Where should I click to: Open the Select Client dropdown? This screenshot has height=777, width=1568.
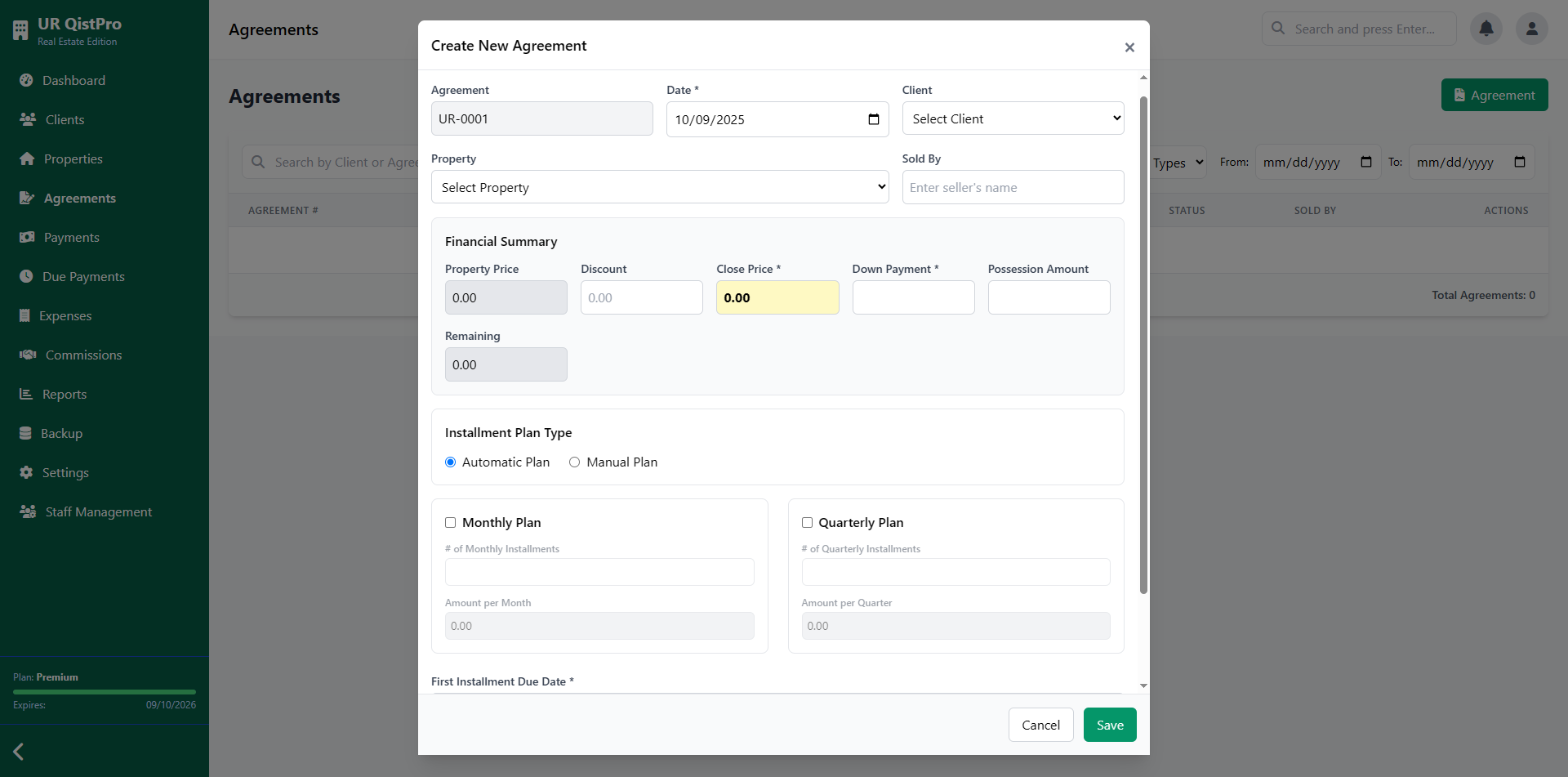click(1013, 118)
